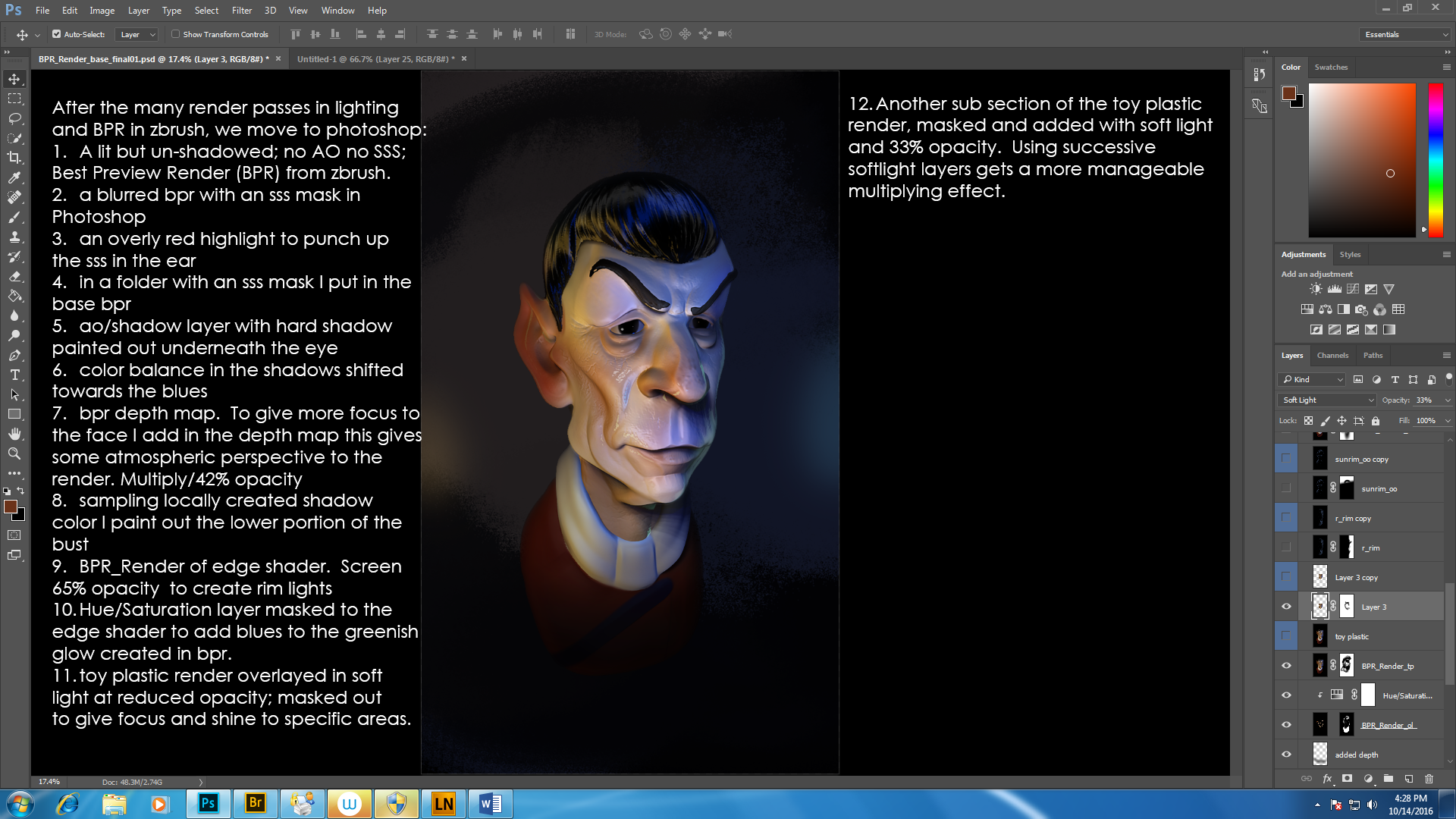
Task: Create a new group folder icon
Action: coord(1388,779)
